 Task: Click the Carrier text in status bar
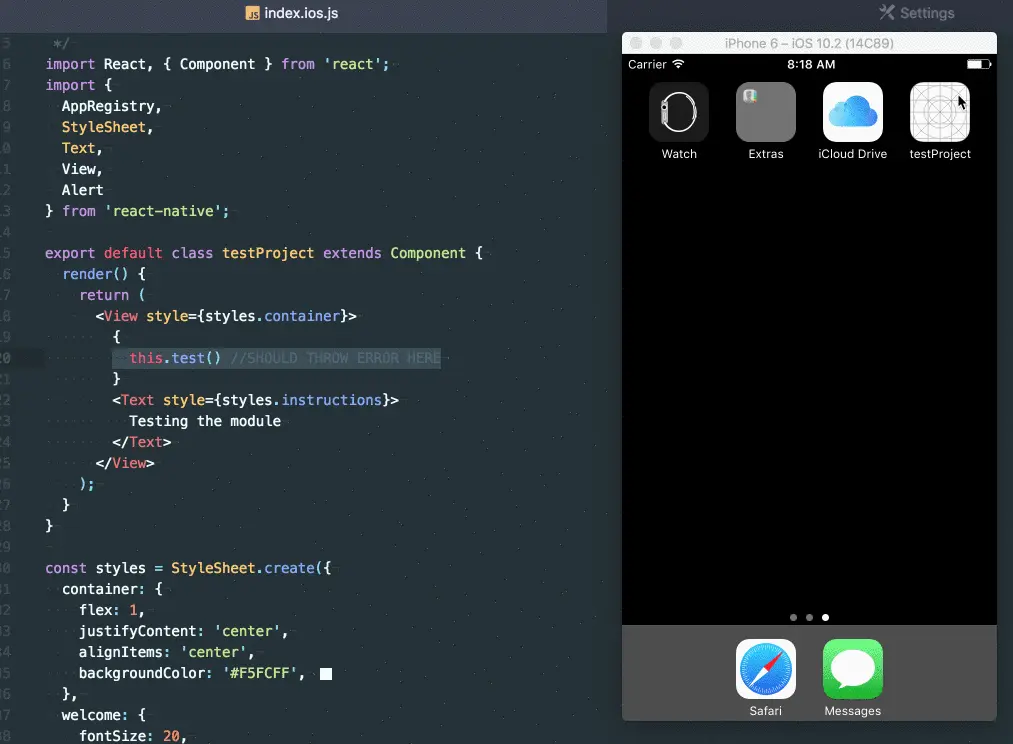[647, 65]
